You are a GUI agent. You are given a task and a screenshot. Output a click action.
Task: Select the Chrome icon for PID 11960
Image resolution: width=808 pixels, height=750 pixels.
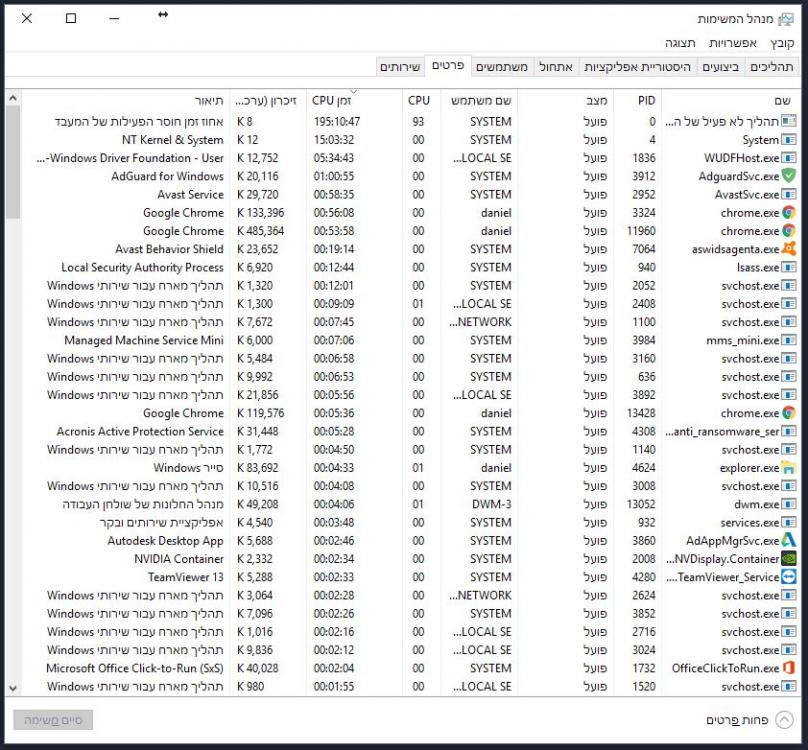pyautogui.click(x=788, y=231)
